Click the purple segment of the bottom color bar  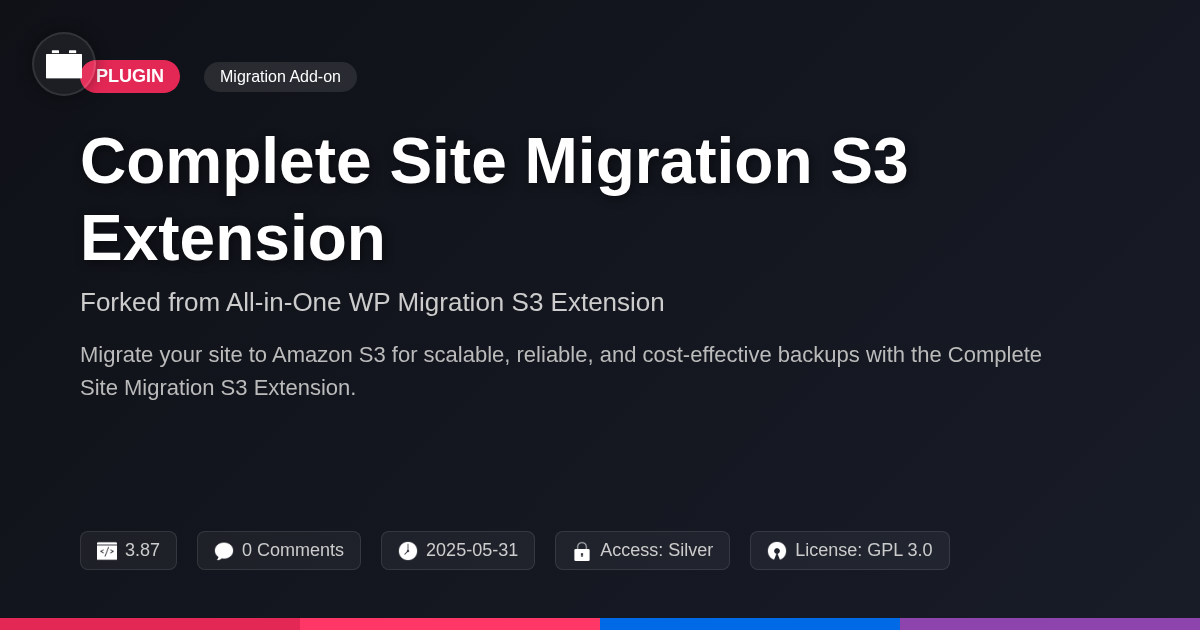pyautogui.click(x=1050, y=624)
